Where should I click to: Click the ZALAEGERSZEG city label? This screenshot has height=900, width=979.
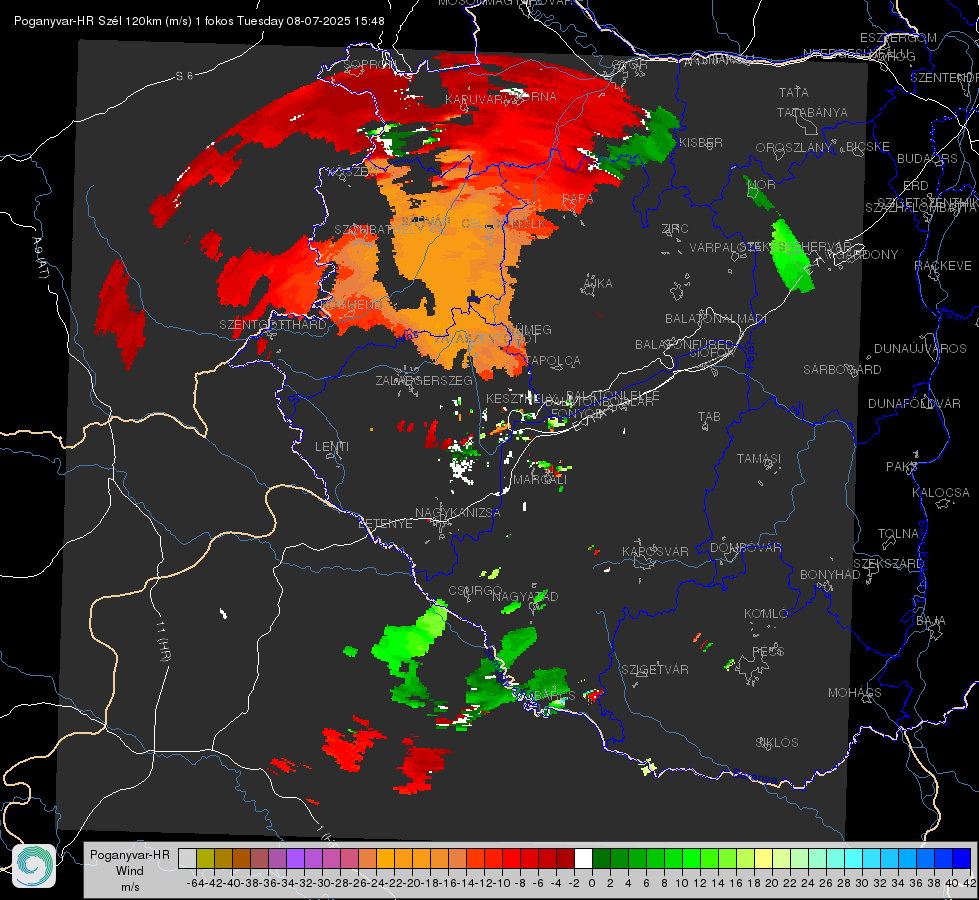point(424,380)
